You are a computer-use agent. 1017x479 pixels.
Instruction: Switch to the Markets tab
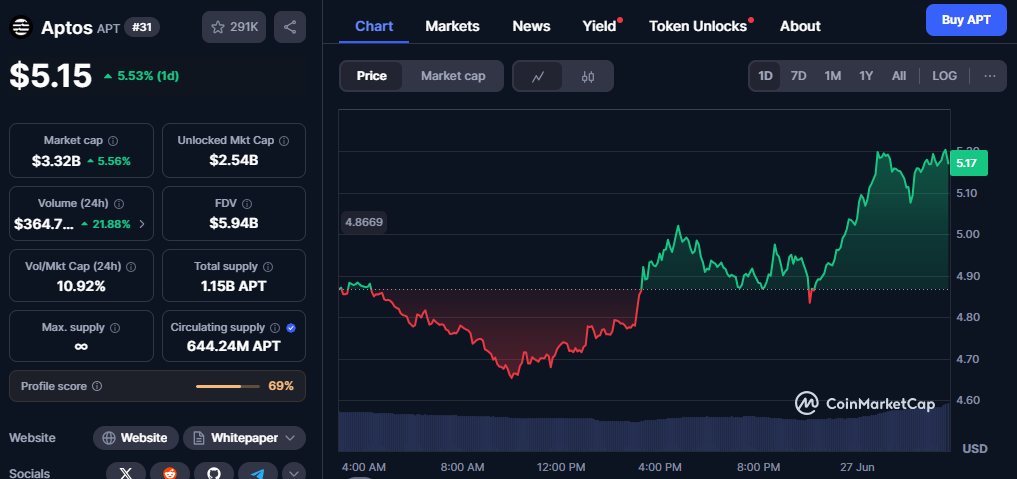point(452,26)
